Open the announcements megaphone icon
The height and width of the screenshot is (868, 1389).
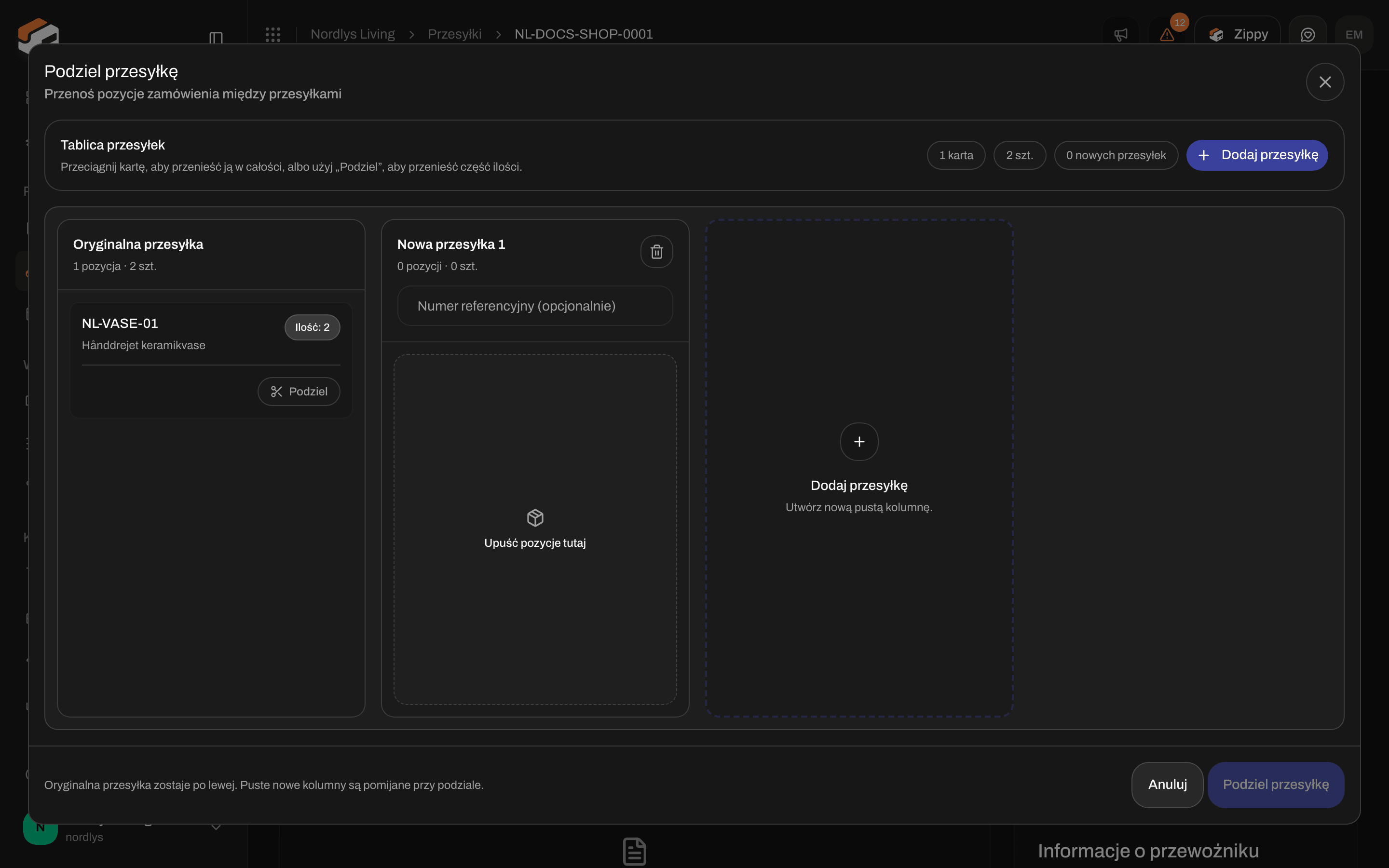[1120, 35]
